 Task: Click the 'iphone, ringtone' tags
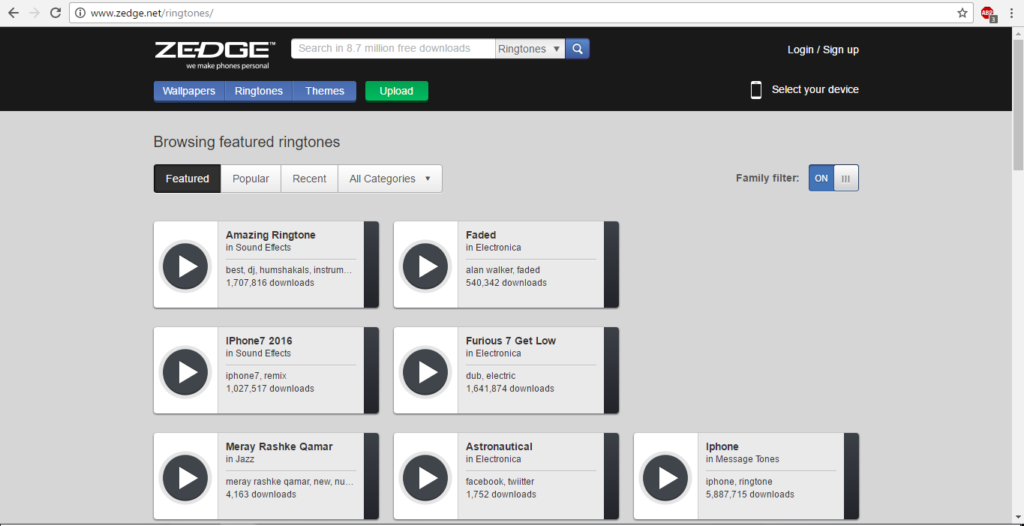pos(739,482)
